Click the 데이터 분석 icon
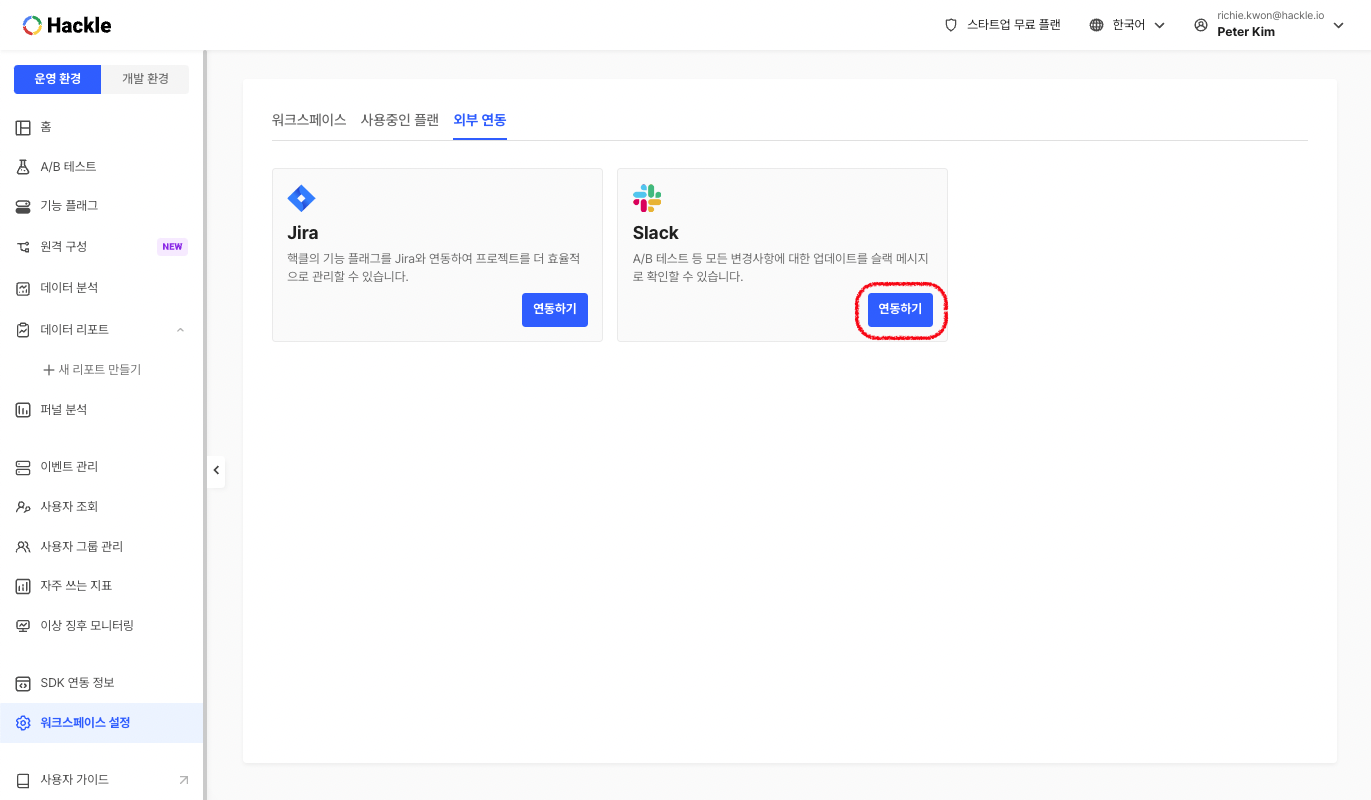 click(23, 288)
